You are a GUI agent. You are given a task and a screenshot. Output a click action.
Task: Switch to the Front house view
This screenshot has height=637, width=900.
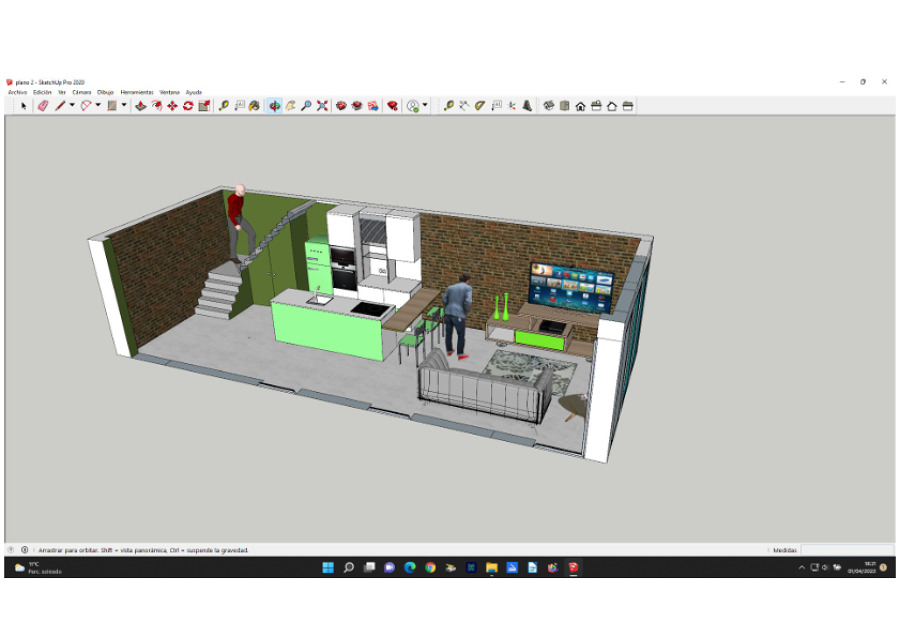pyautogui.click(x=580, y=105)
